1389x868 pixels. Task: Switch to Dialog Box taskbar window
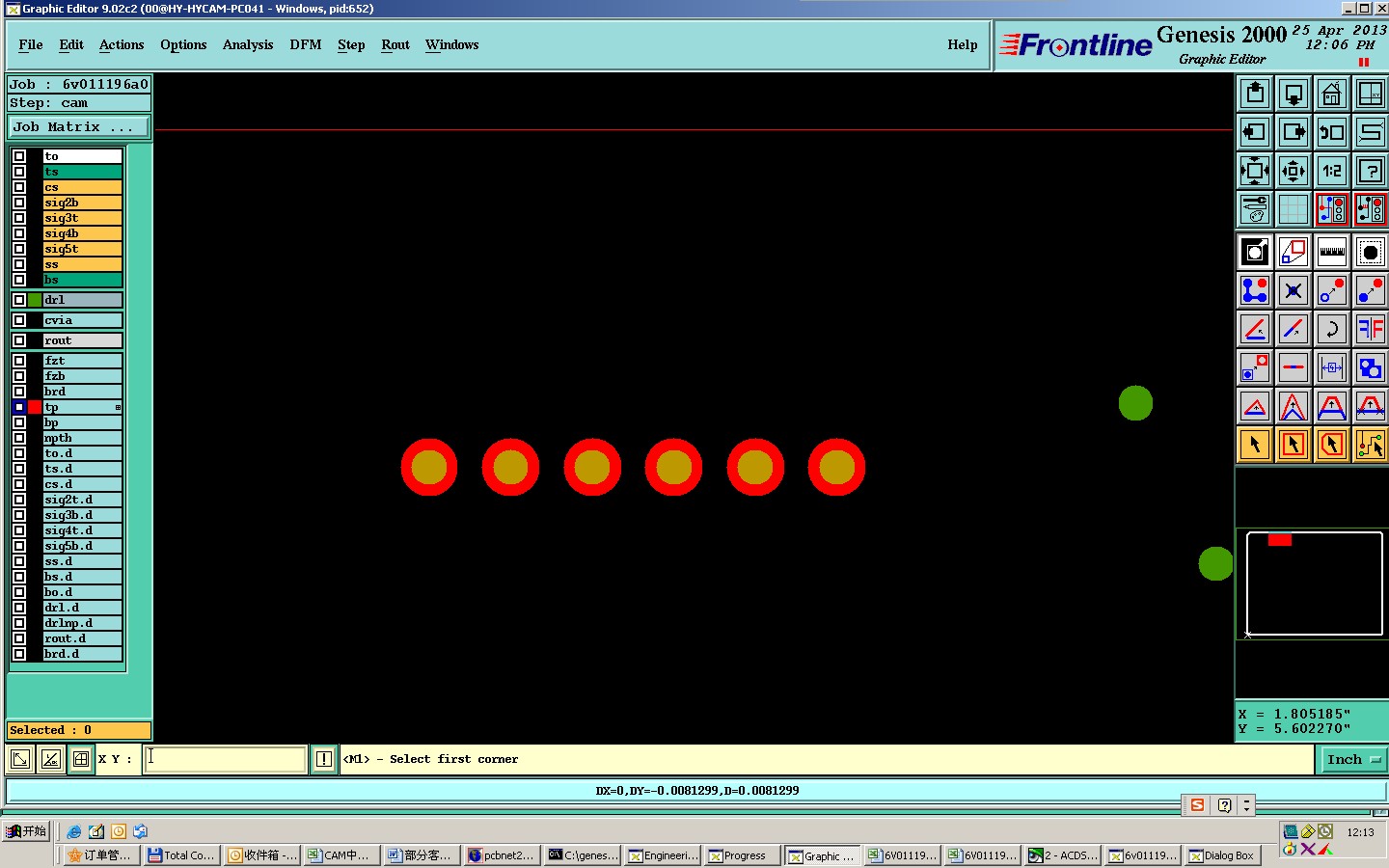pyautogui.click(x=1221, y=855)
